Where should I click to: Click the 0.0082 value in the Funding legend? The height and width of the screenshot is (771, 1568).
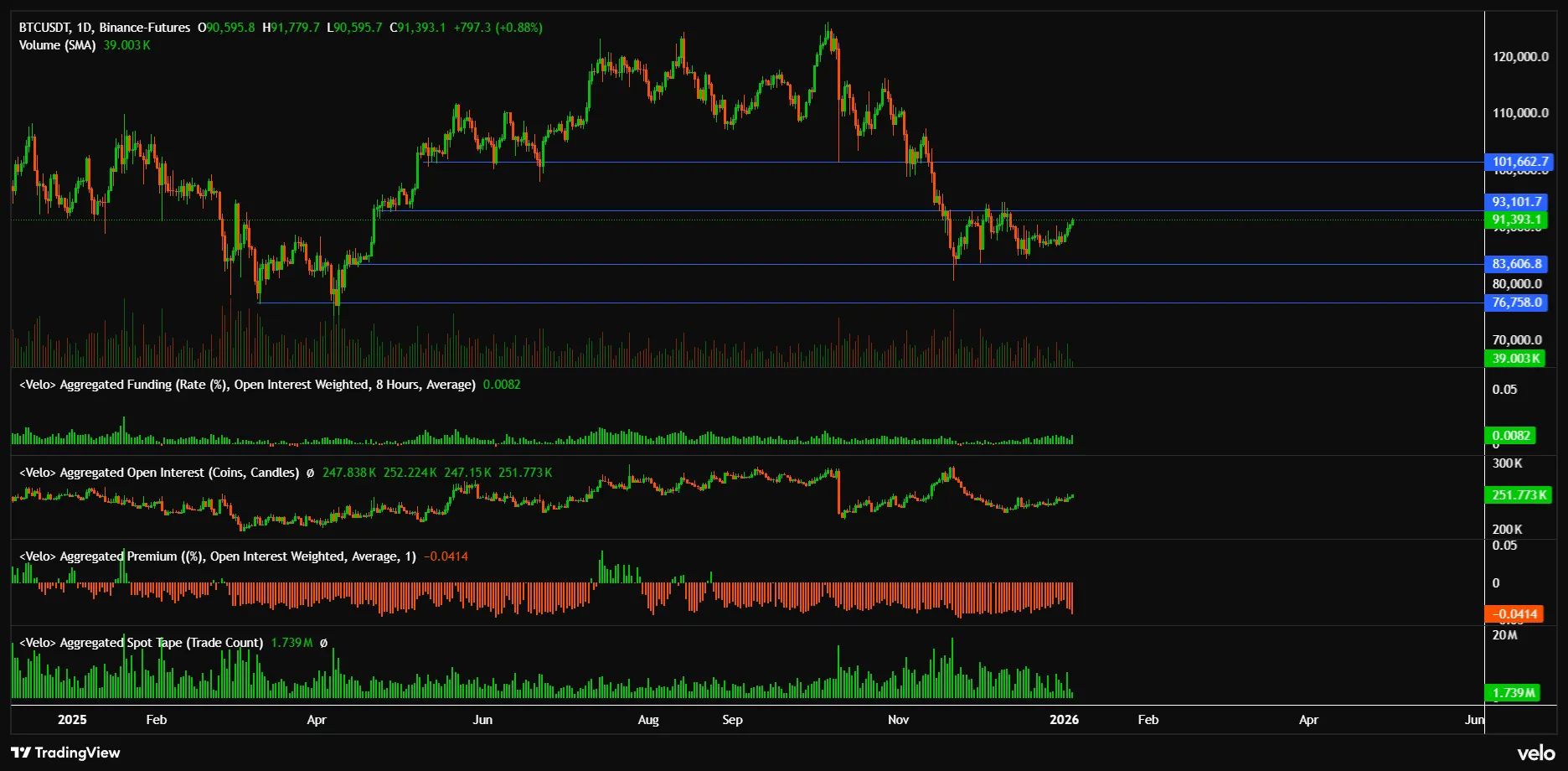(x=502, y=385)
